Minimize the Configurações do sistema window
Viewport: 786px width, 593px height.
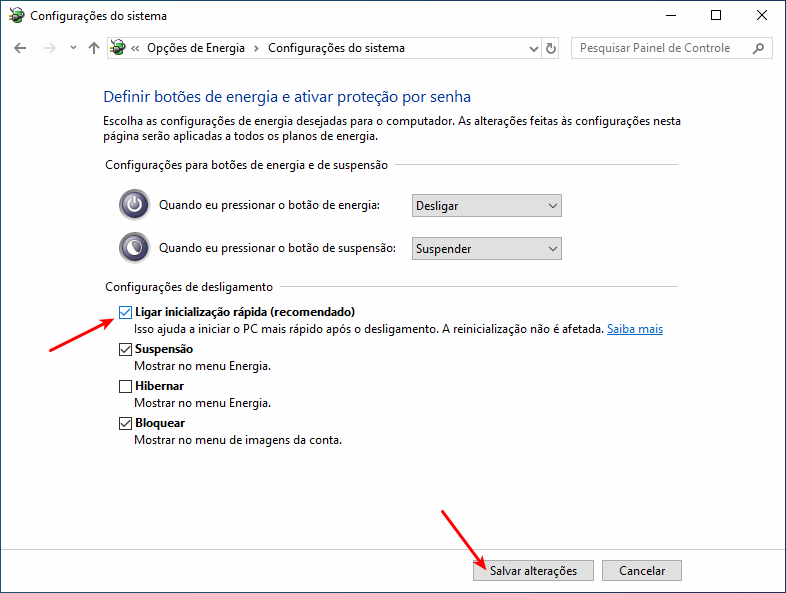pyautogui.click(x=671, y=16)
